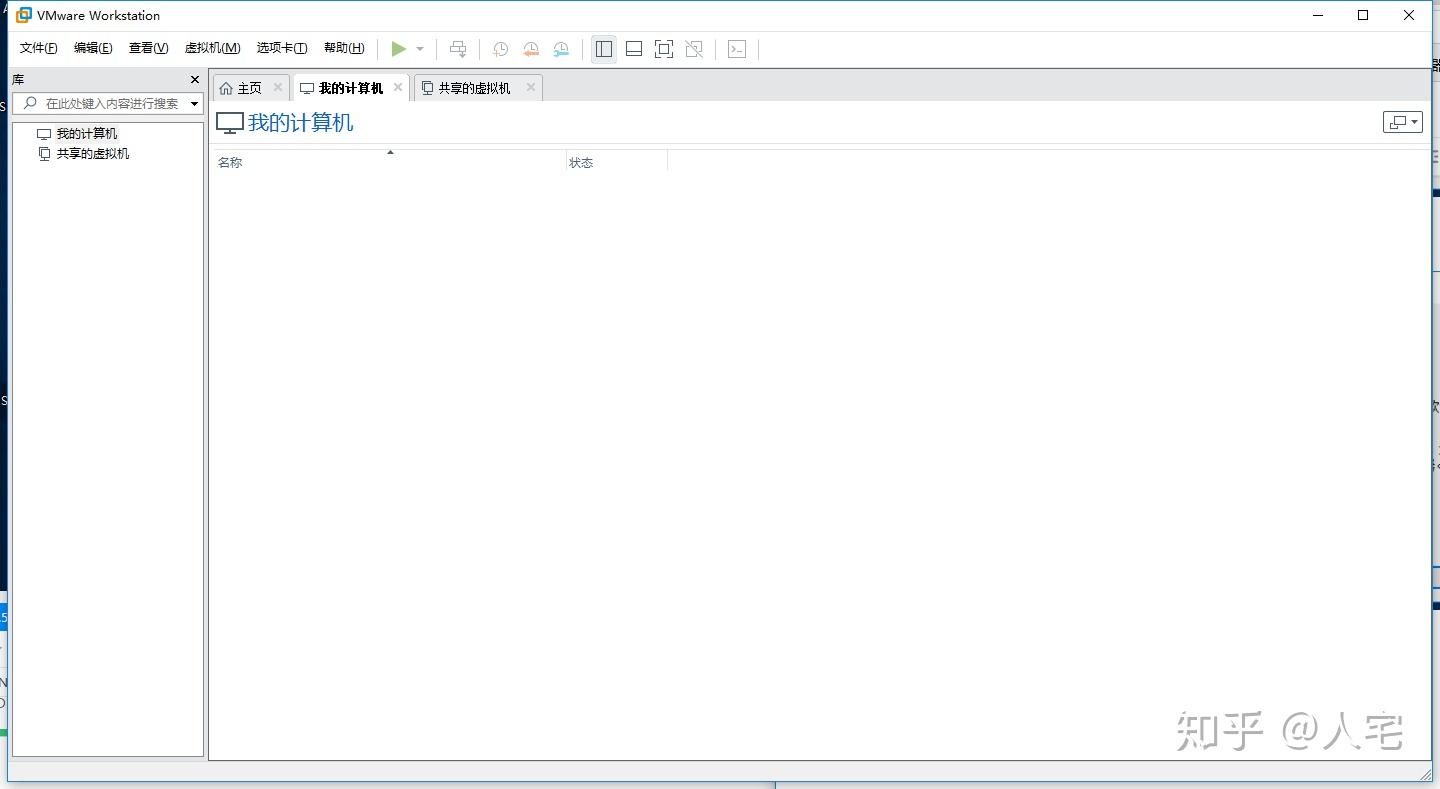
Task: Power on the virtual machine with green play button
Action: [x=399, y=49]
